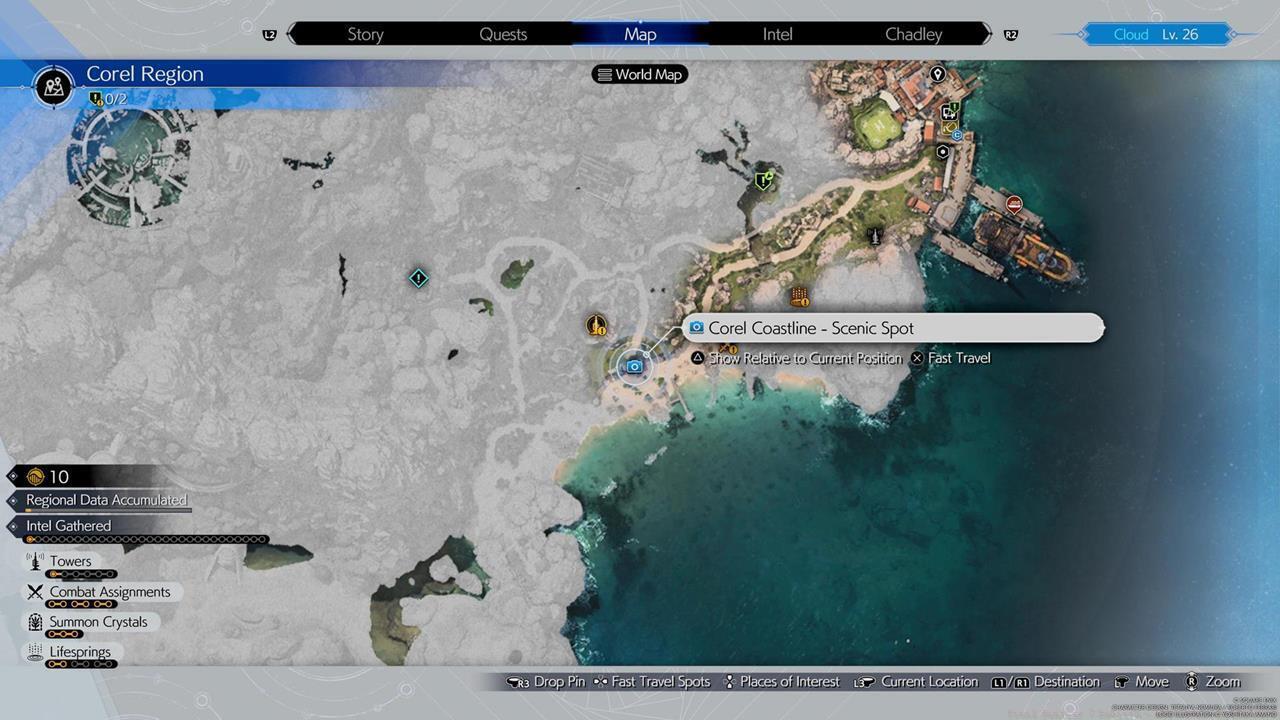Select the red ship marker at the dock
This screenshot has width=1280, height=720.
1014,205
